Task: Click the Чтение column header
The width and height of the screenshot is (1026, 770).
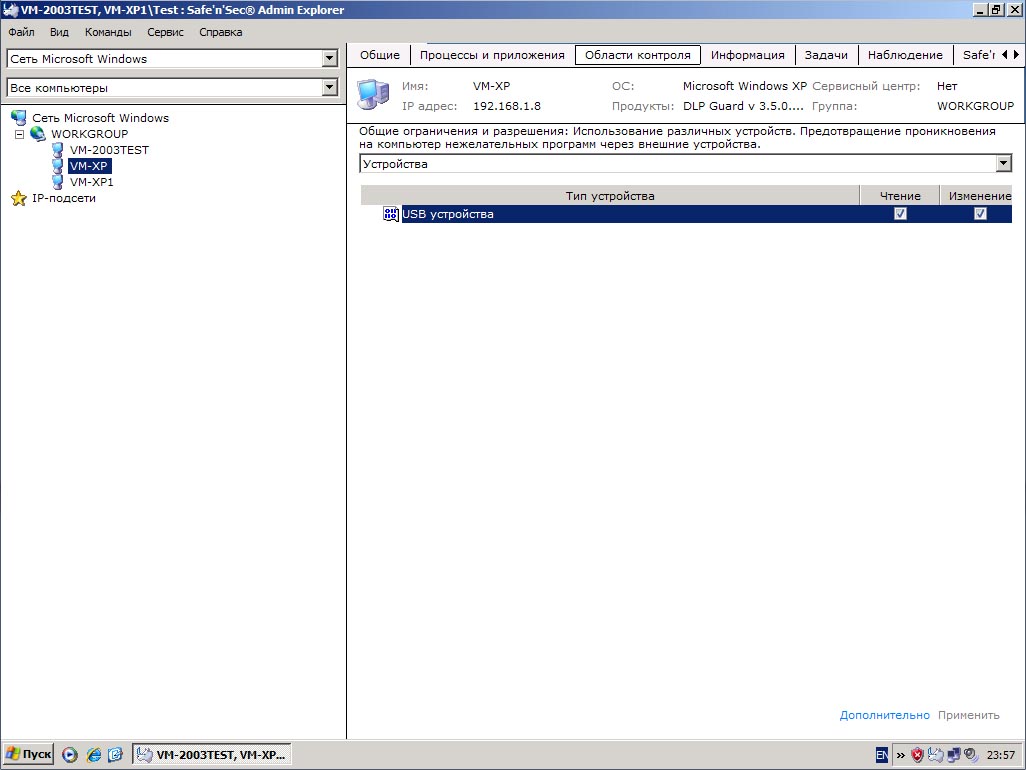Action: 900,196
